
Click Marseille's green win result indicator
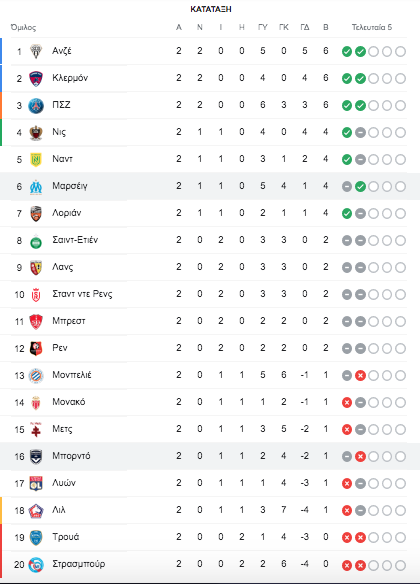tap(360, 187)
